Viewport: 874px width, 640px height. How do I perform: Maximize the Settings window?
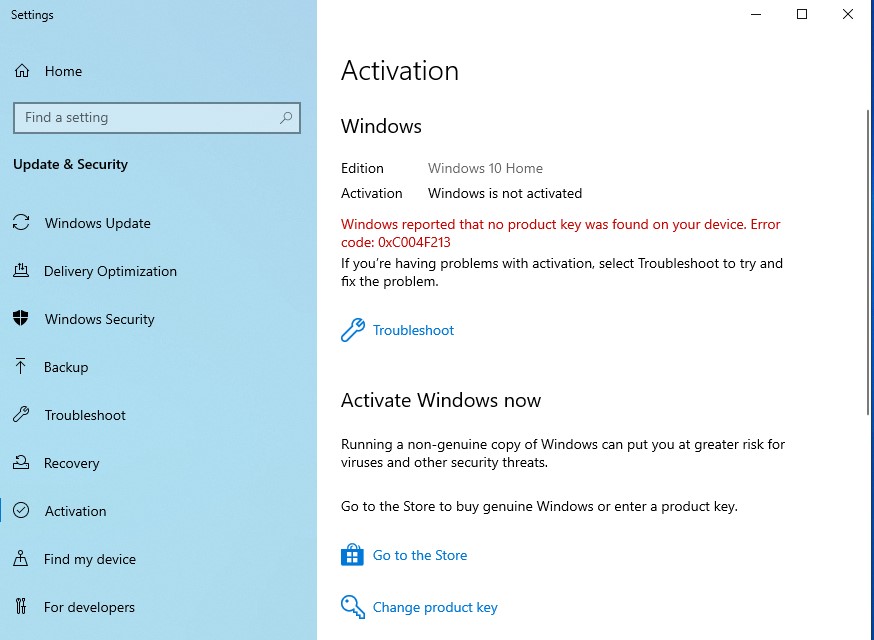(802, 14)
